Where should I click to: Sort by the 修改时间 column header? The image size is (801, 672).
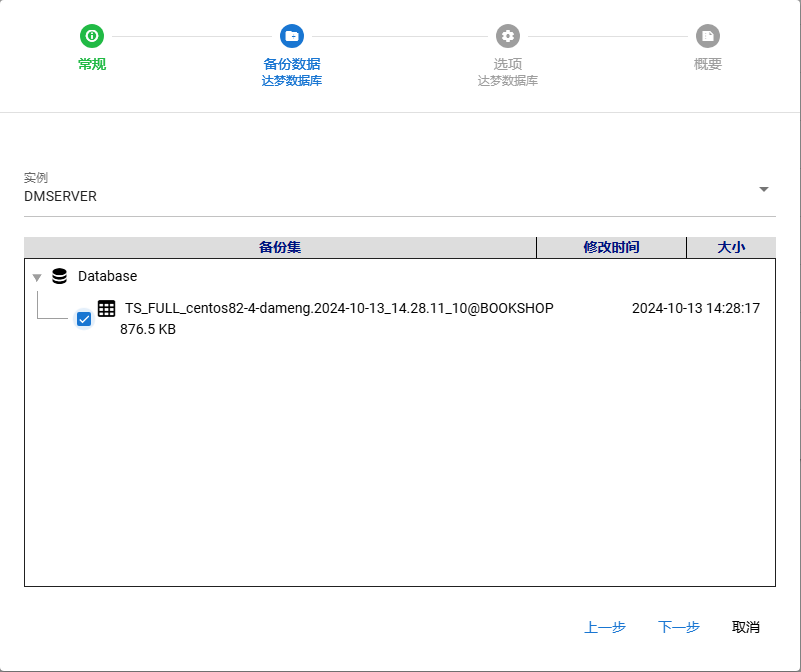coord(611,247)
